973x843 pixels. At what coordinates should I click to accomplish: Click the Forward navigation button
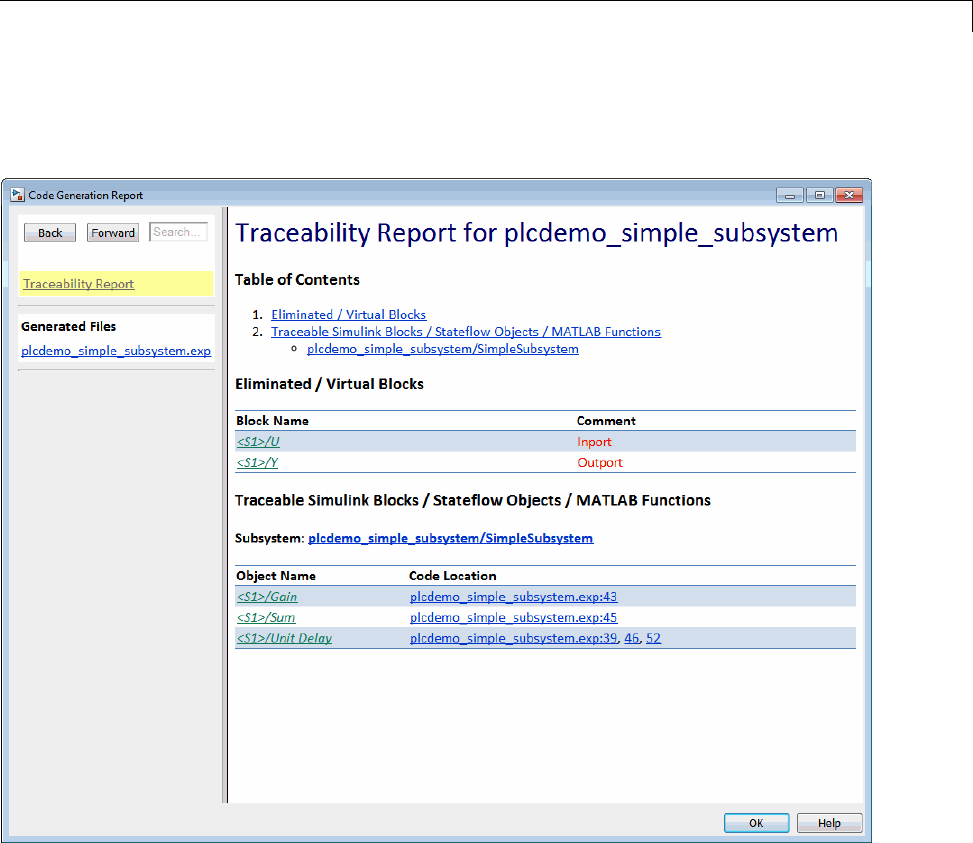[113, 233]
